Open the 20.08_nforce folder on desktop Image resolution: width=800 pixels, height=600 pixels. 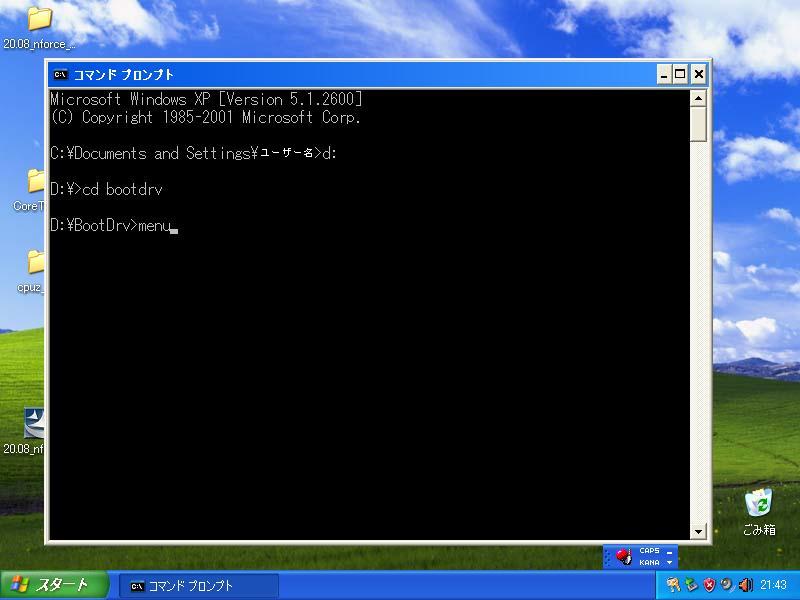tap(39, 28)
